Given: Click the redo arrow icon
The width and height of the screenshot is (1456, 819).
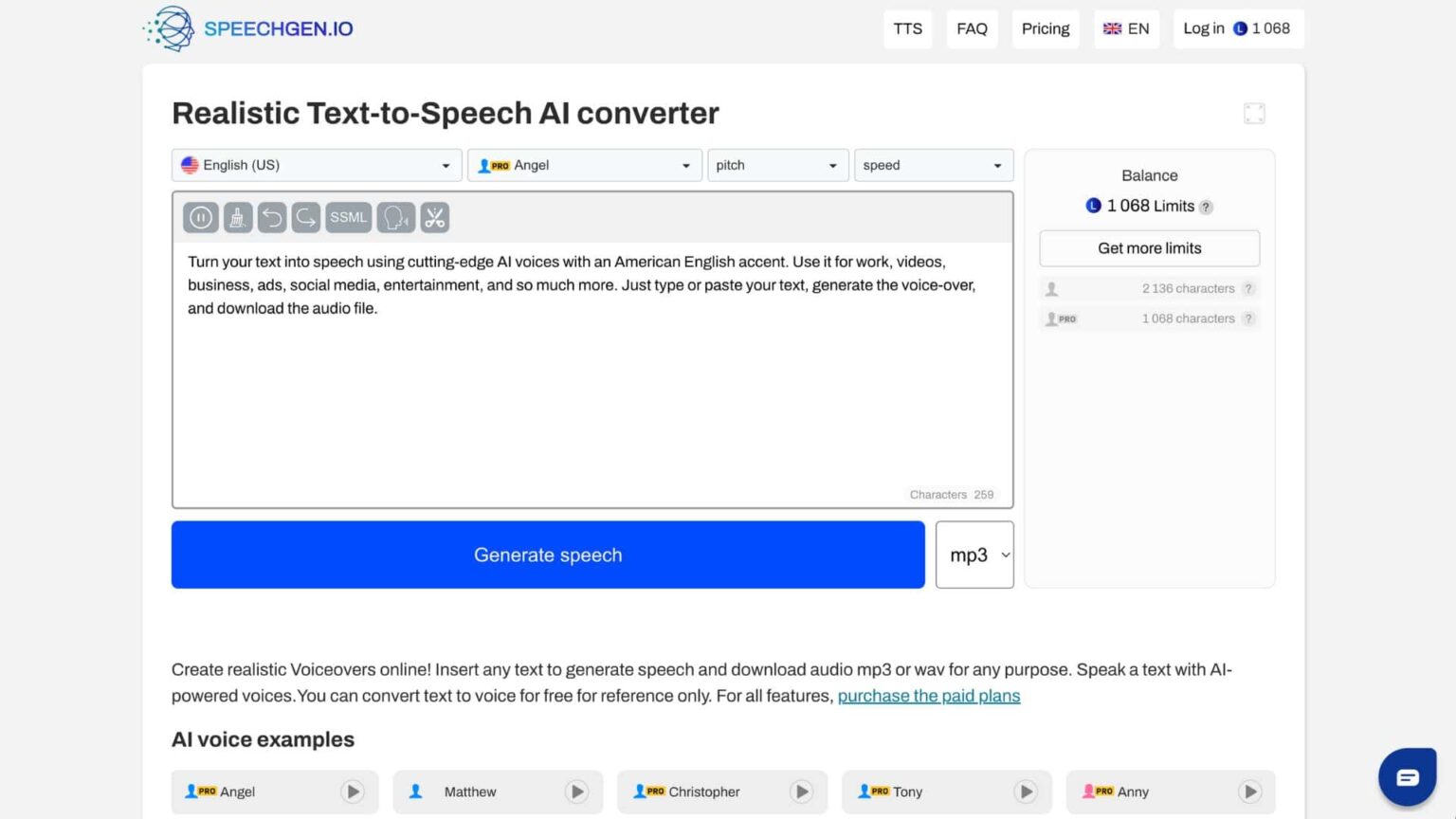Looking at the screenshot, I should pos(305,217).
